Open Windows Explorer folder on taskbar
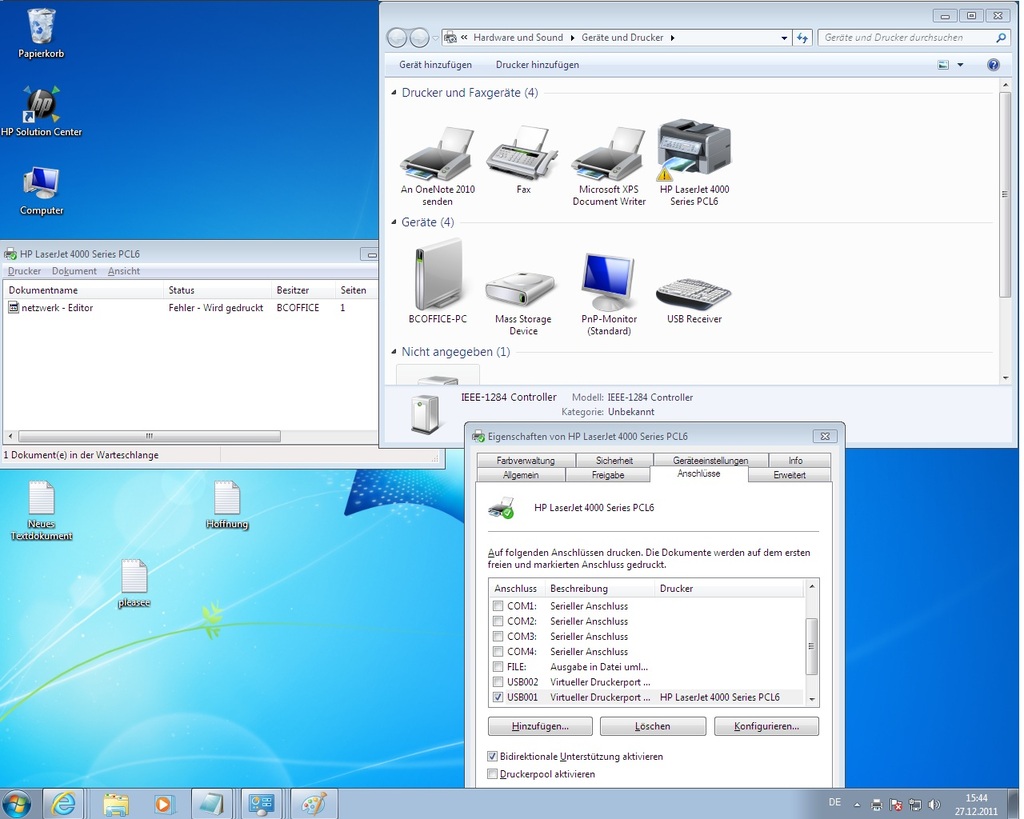Screen dimensions: 1024x819 116,804
